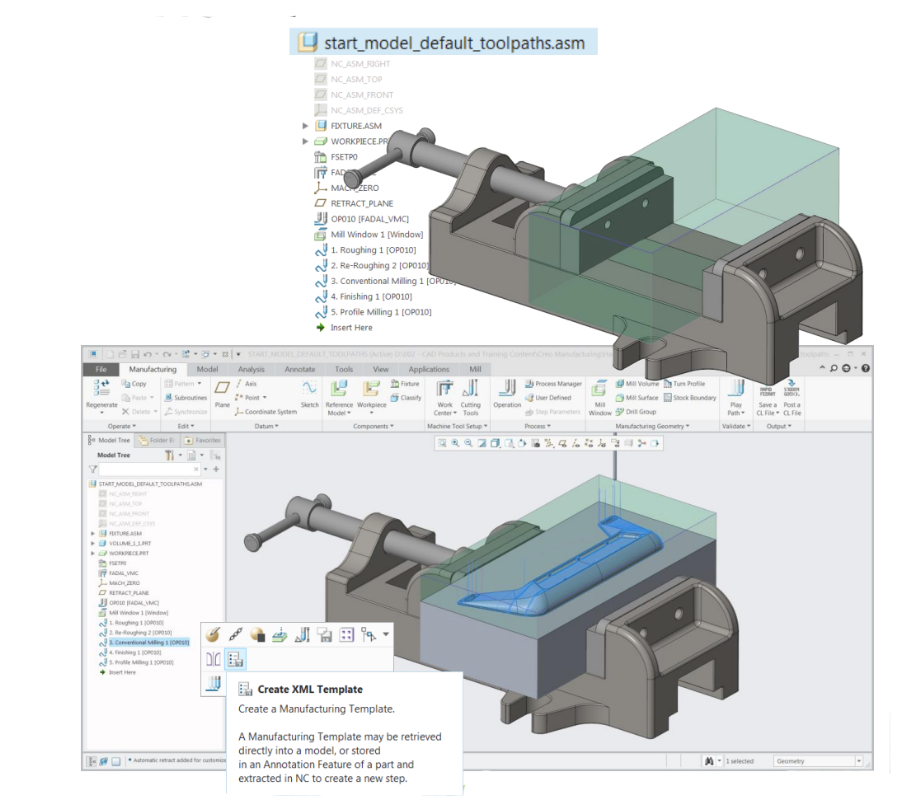Click the Plane datum icon
This screenshot has height=812, width=900.
[222, 388]
